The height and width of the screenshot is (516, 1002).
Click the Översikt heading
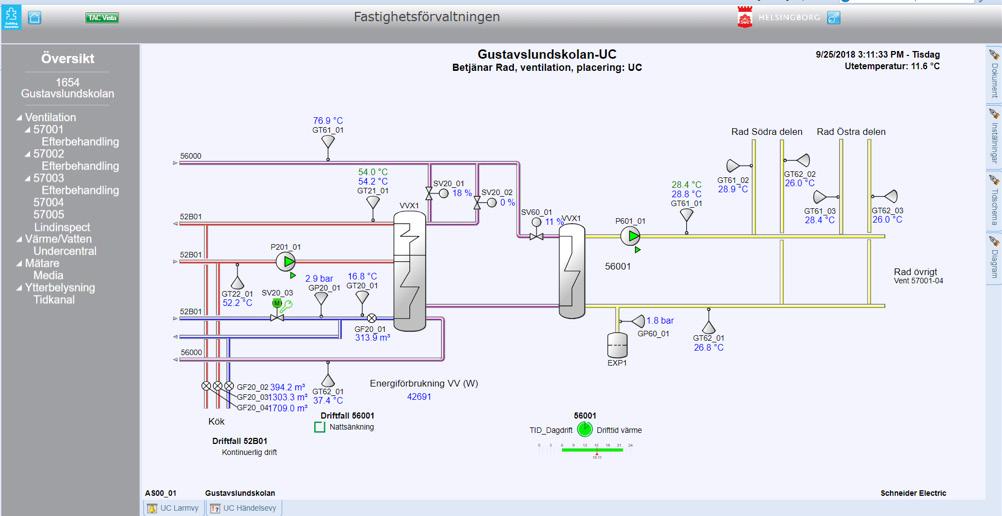pos(68,58)
